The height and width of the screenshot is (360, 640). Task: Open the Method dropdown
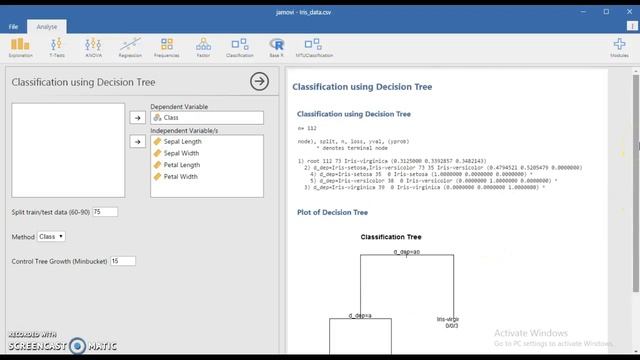51,236
